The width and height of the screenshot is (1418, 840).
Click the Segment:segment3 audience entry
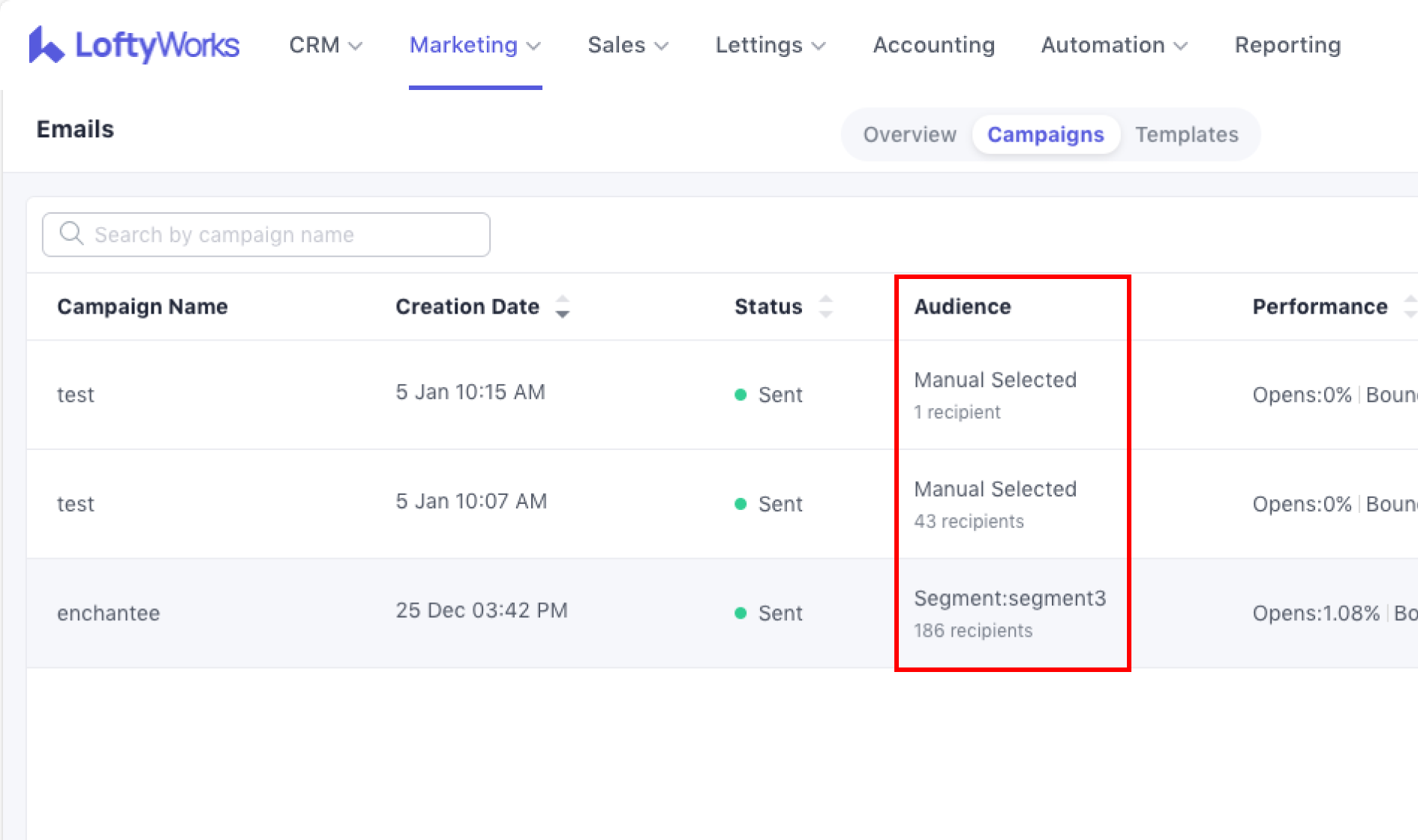pos(1009,598)
